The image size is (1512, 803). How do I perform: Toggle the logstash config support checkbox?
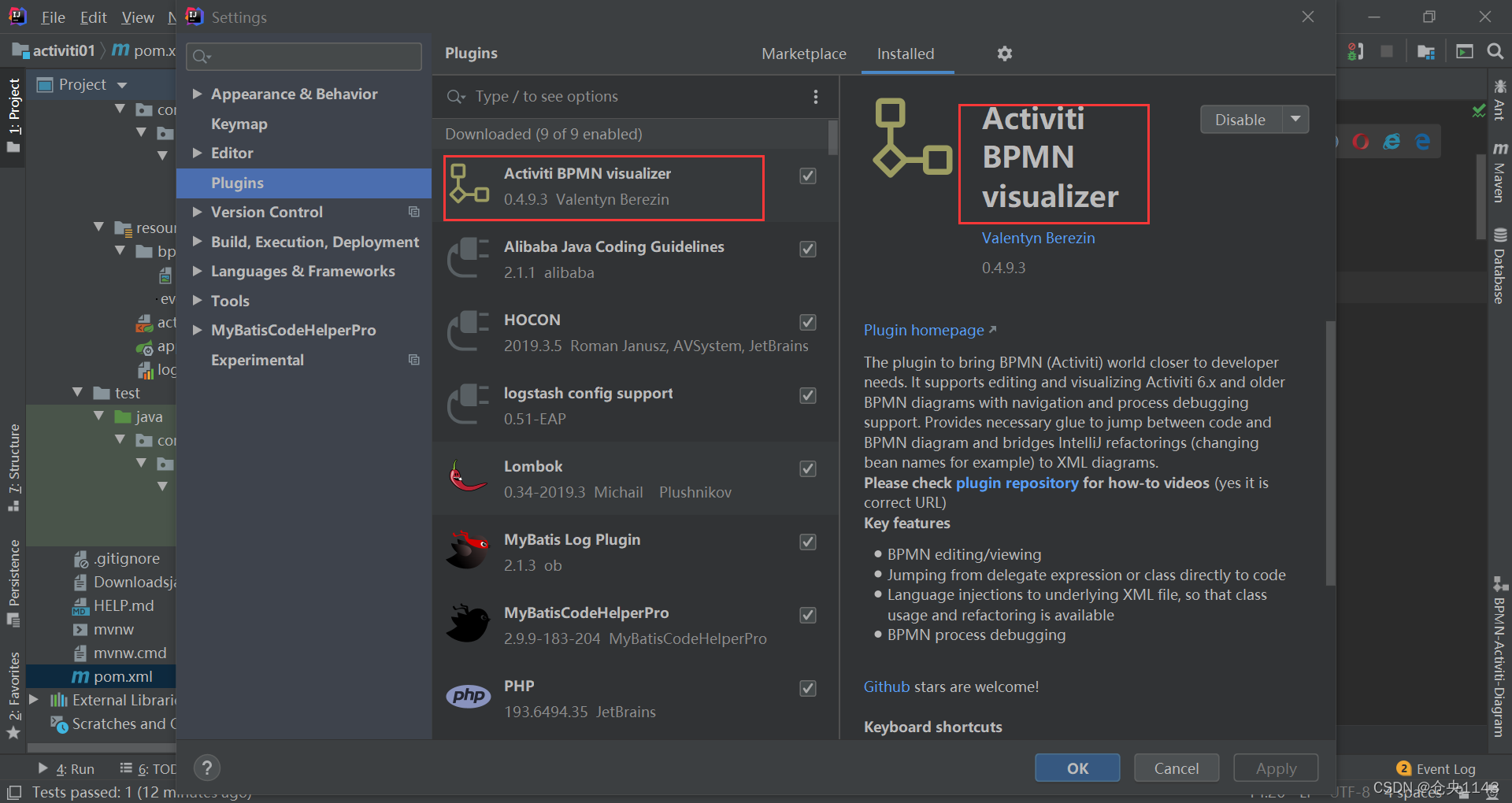coord(808,395)
